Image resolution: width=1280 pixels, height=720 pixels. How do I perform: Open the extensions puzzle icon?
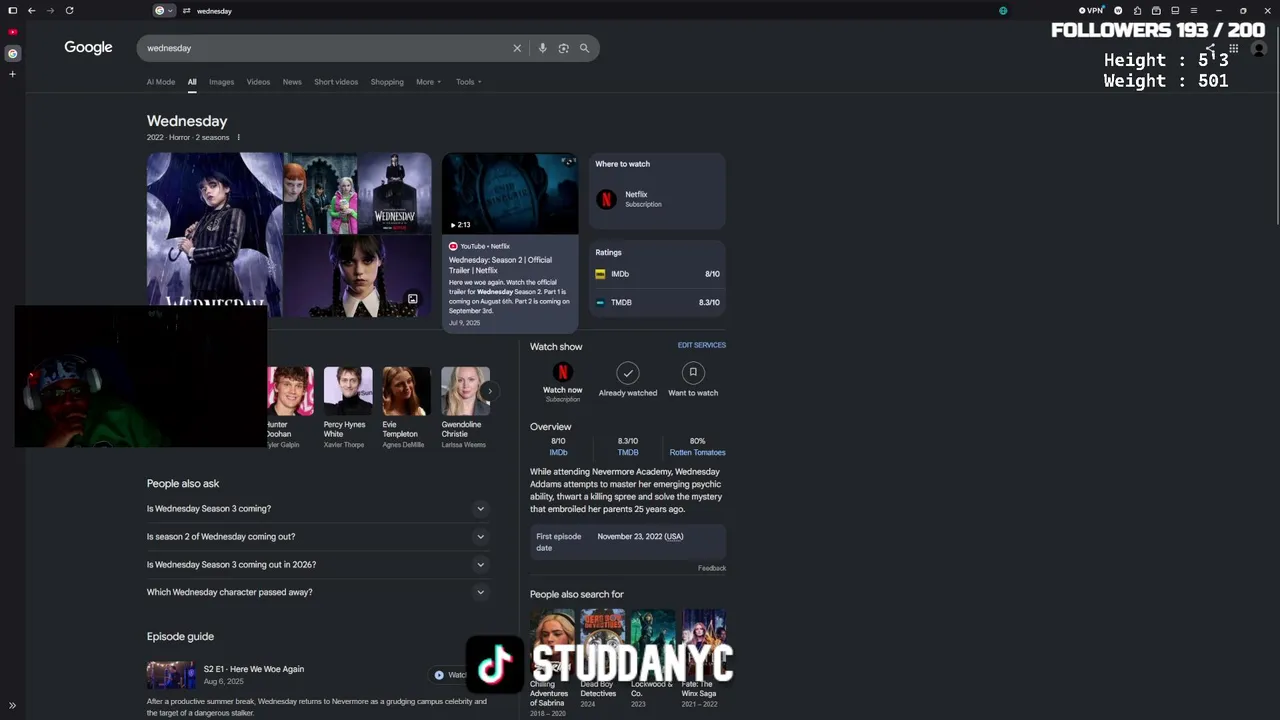coord(1137,11)
